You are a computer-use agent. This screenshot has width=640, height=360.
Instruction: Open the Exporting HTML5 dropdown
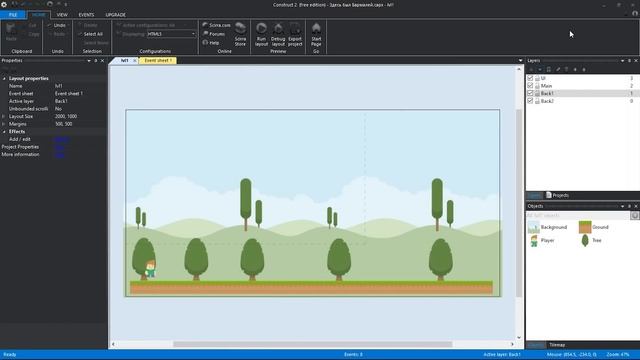171,34
